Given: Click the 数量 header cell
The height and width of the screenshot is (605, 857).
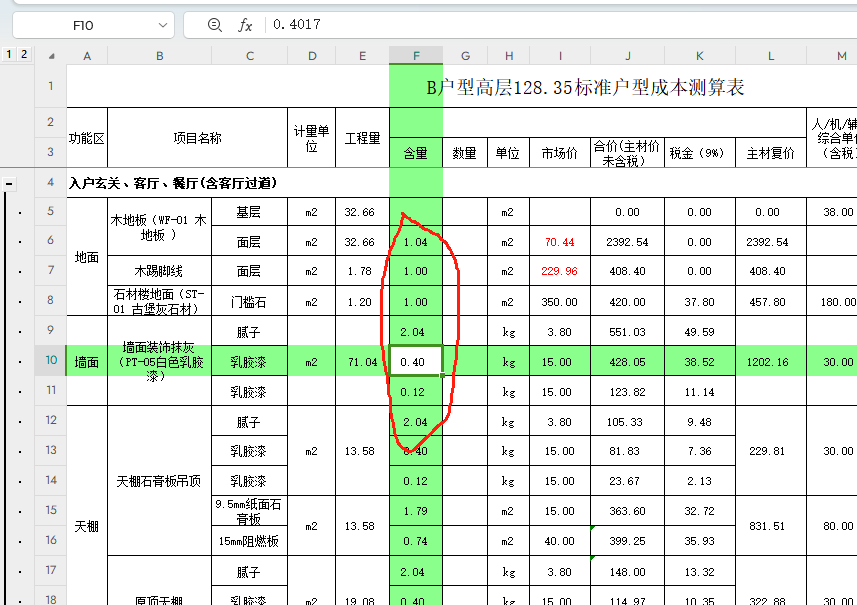Looking at the screenshot, I should coord(465,153).
